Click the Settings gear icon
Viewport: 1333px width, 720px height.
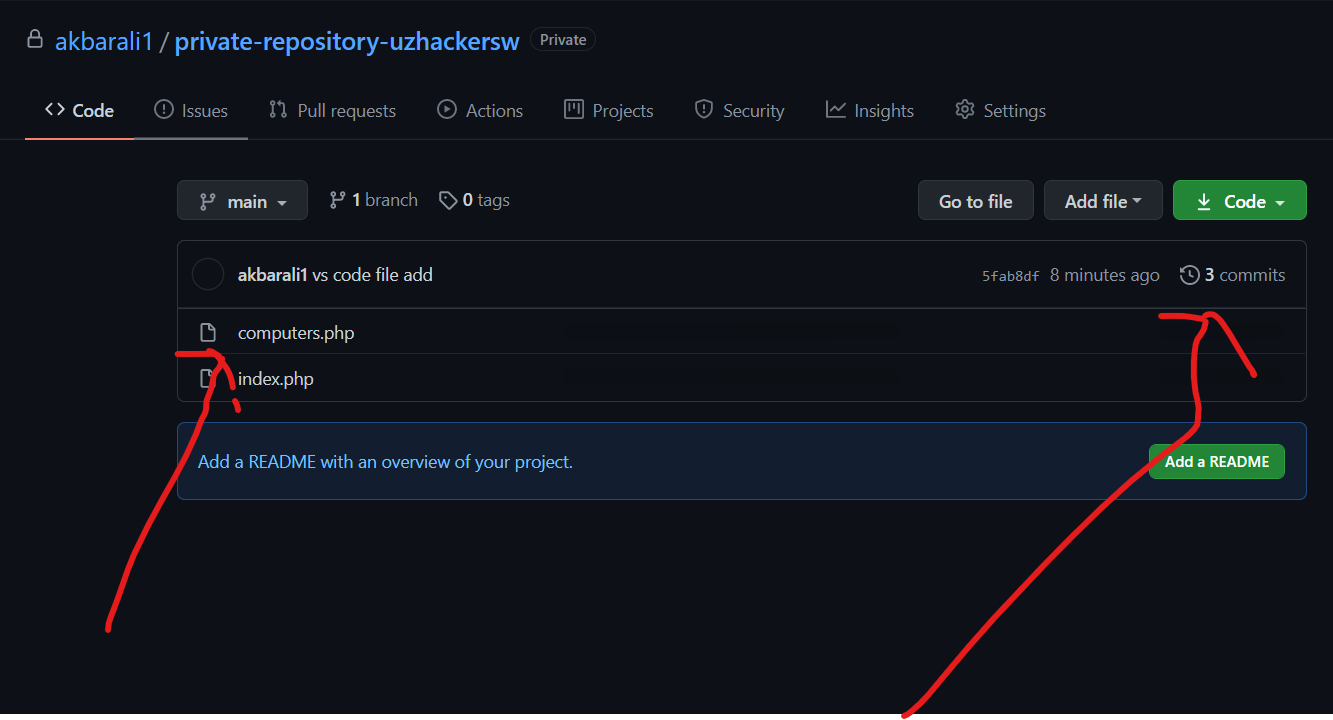point(965,110)
